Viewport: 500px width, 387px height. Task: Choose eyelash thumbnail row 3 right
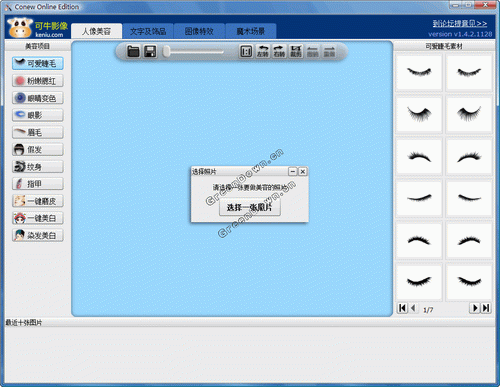[469, 156]
